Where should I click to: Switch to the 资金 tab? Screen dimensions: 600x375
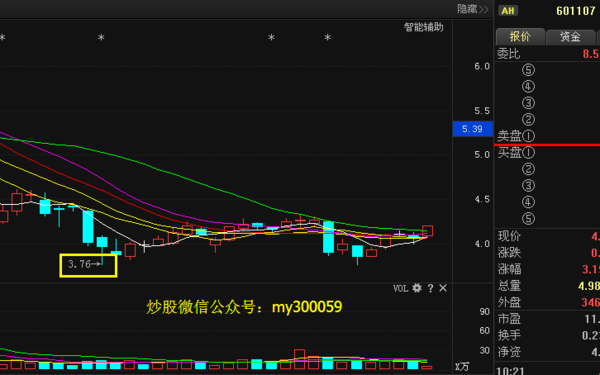[571, 36]
